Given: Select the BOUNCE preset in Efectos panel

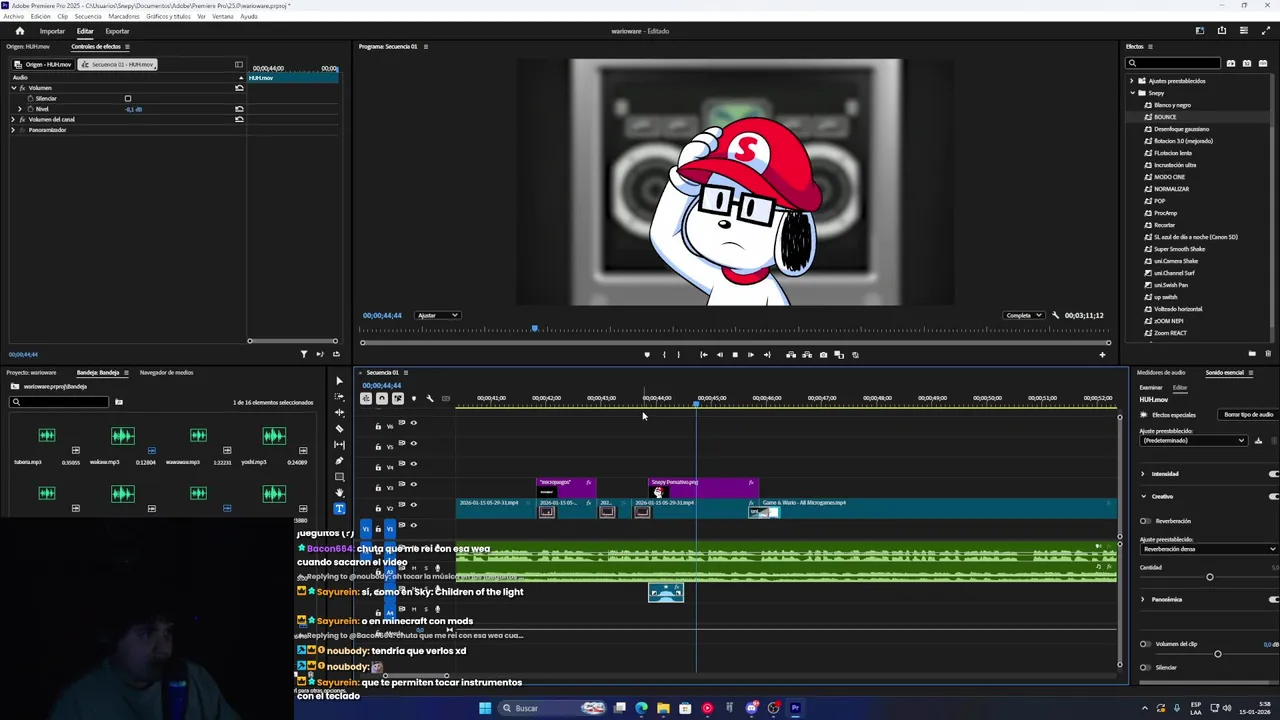Looking at the screenshot, I should tap(1165, 117).
